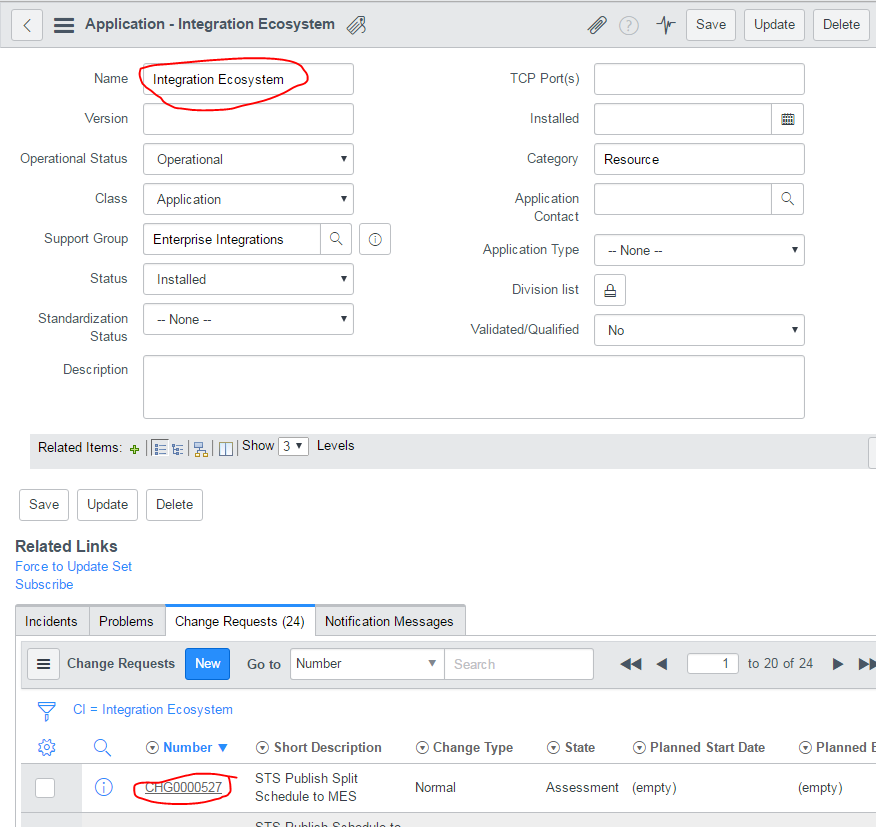Viewport: 876px width, 827px height.
Task: Open filter conditions with the funnel icon
Action: 46,710
